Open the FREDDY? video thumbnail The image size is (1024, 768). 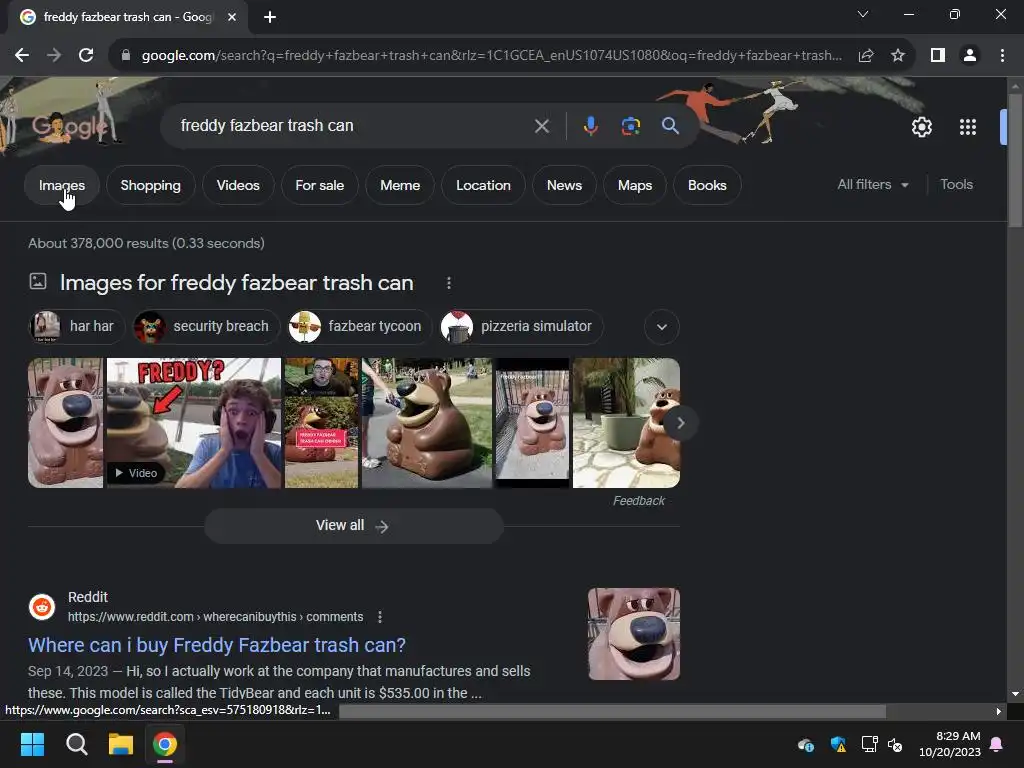[194, 423]
